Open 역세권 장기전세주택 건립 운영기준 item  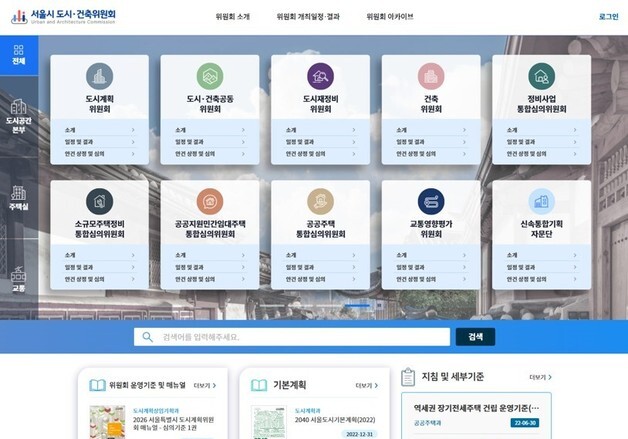pyautogui.click(x=476, y=408)
